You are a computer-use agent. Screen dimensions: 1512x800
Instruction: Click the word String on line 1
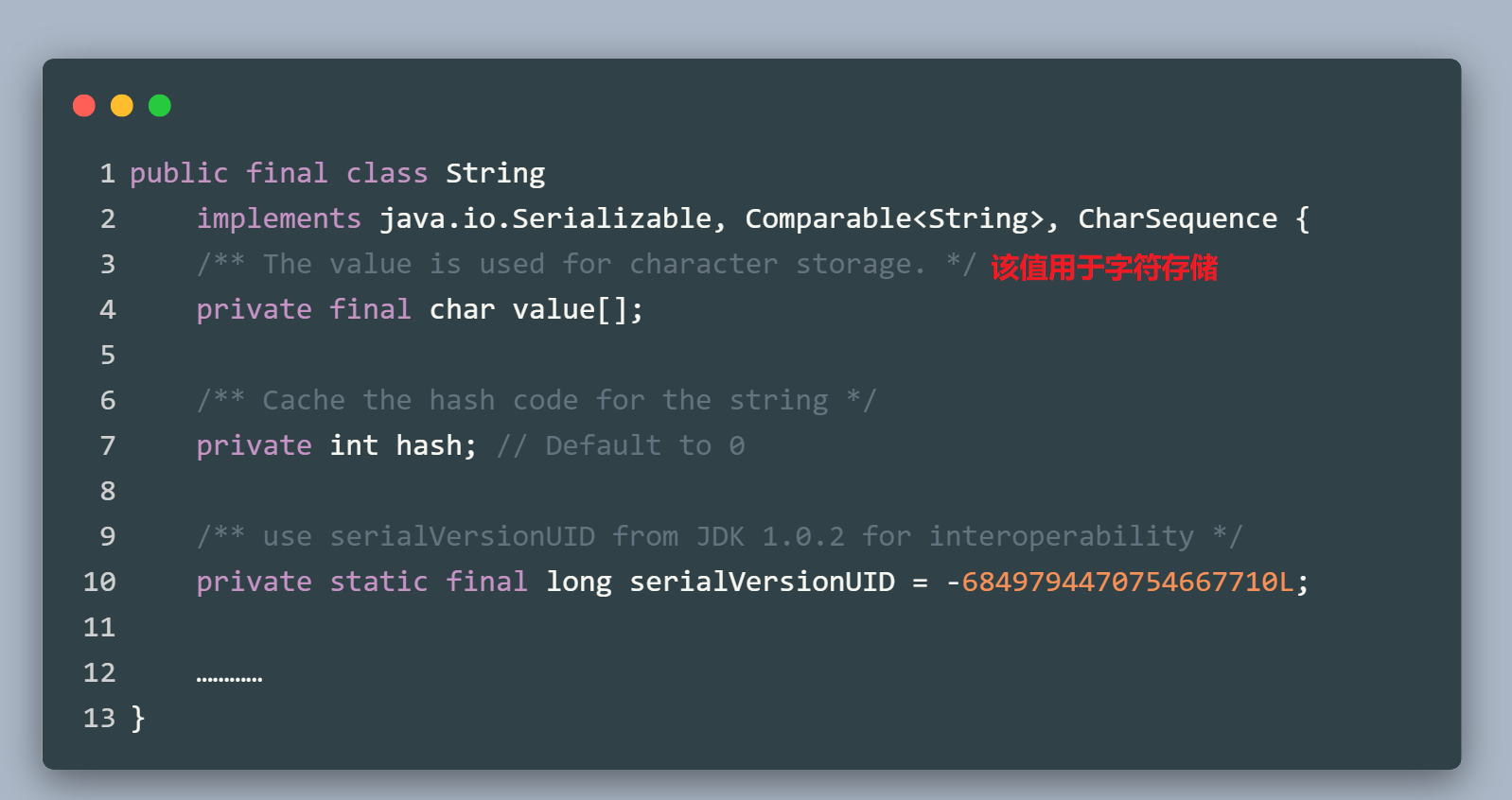click(495, 174)
